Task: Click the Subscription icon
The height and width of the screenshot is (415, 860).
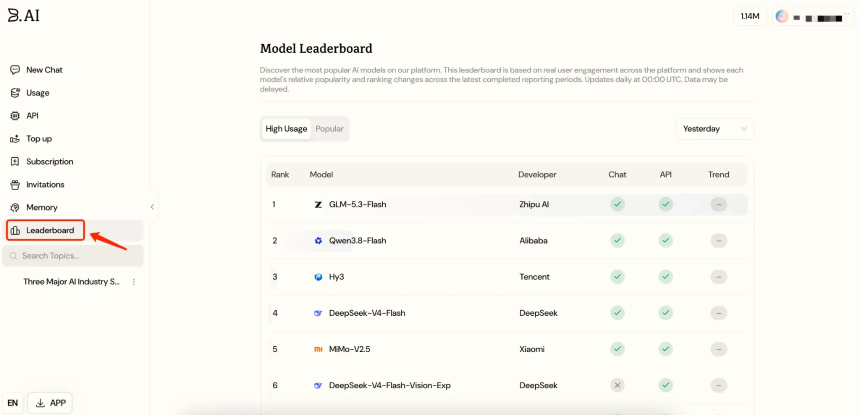Action: [15, 162]
